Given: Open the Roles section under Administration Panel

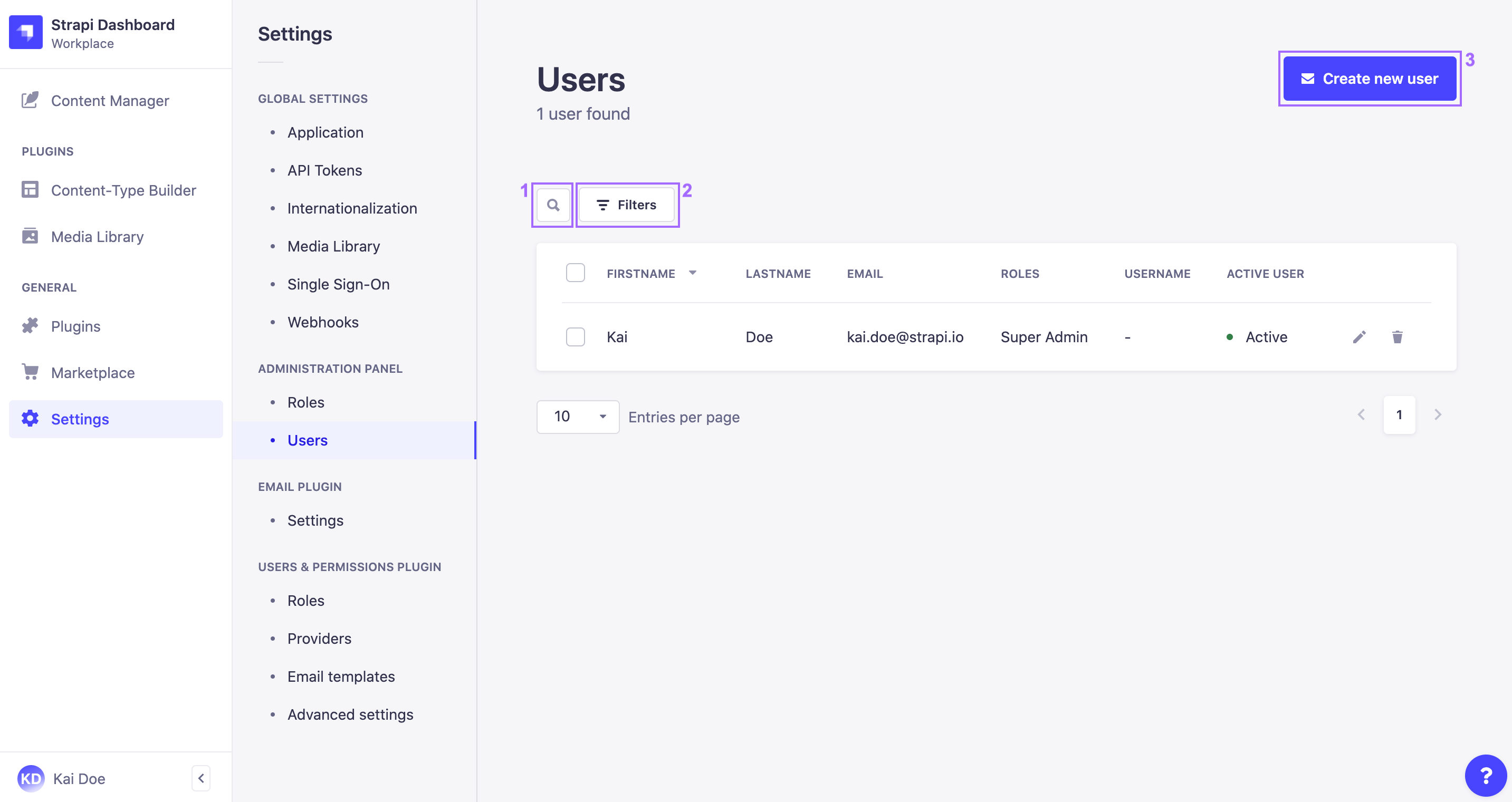Looking at the screenshot, I should (x=305, y=402).
